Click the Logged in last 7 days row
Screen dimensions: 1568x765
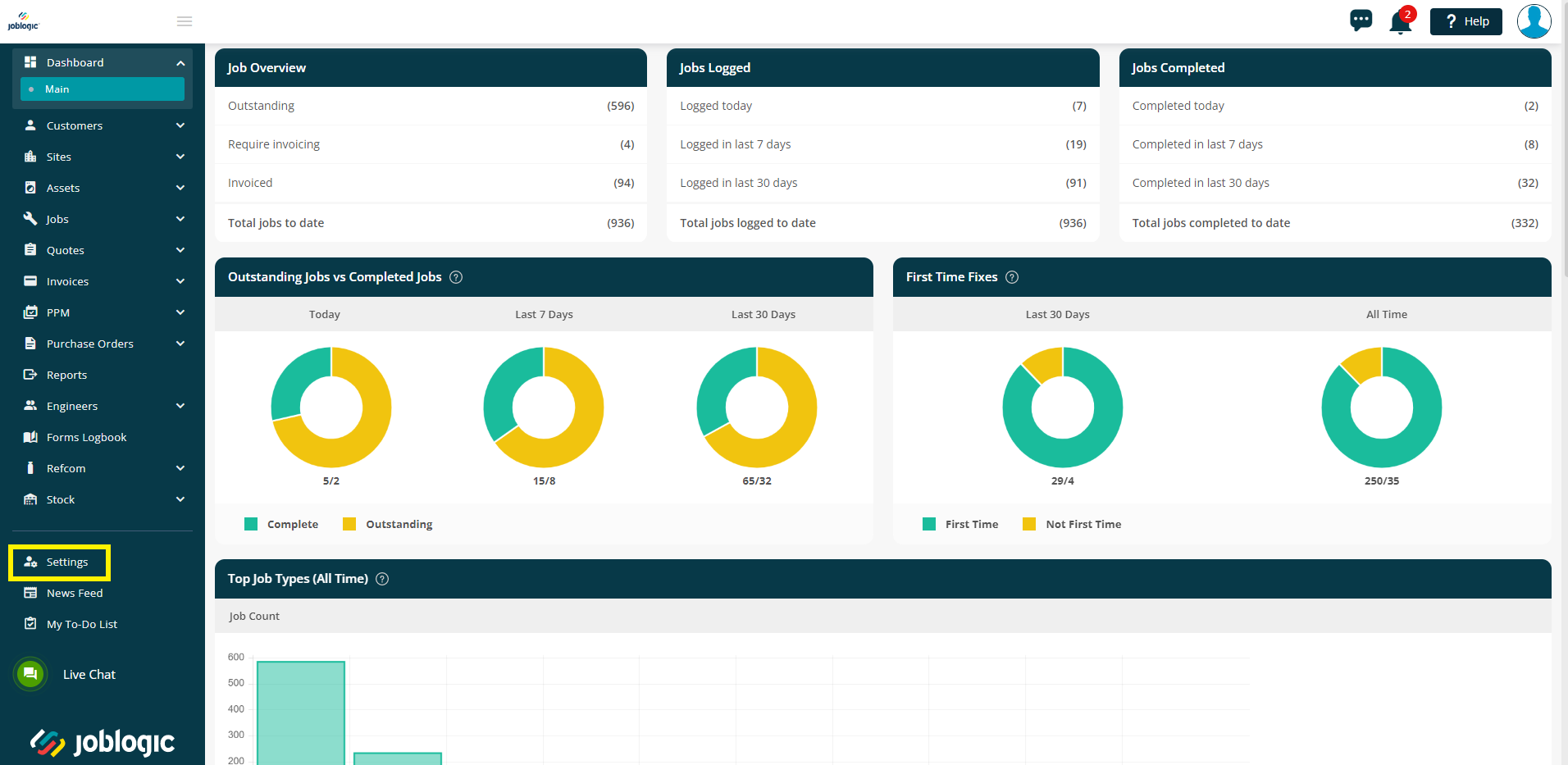click(x=883, y=144)
